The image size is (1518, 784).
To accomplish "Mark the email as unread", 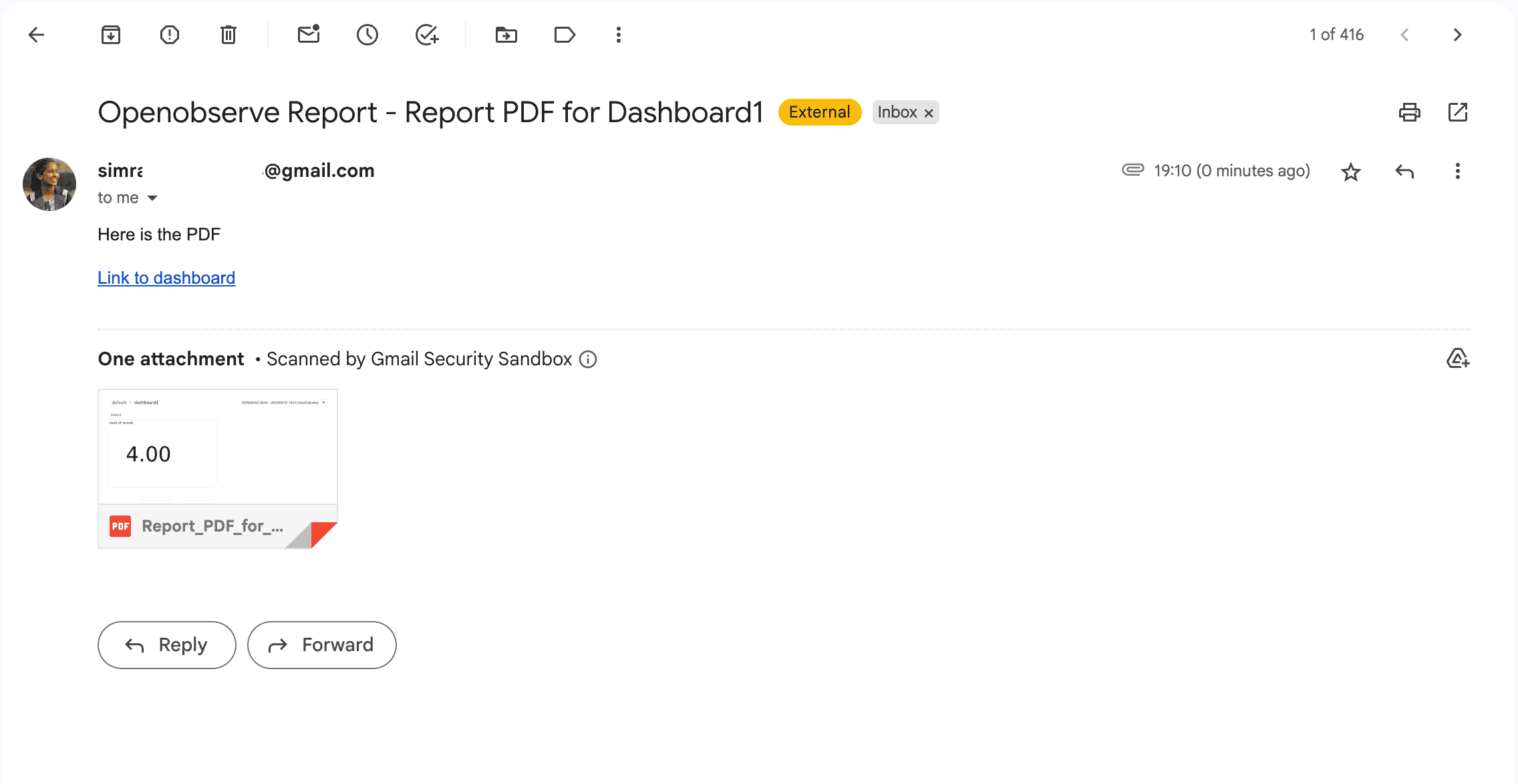I will pos(307,35).
